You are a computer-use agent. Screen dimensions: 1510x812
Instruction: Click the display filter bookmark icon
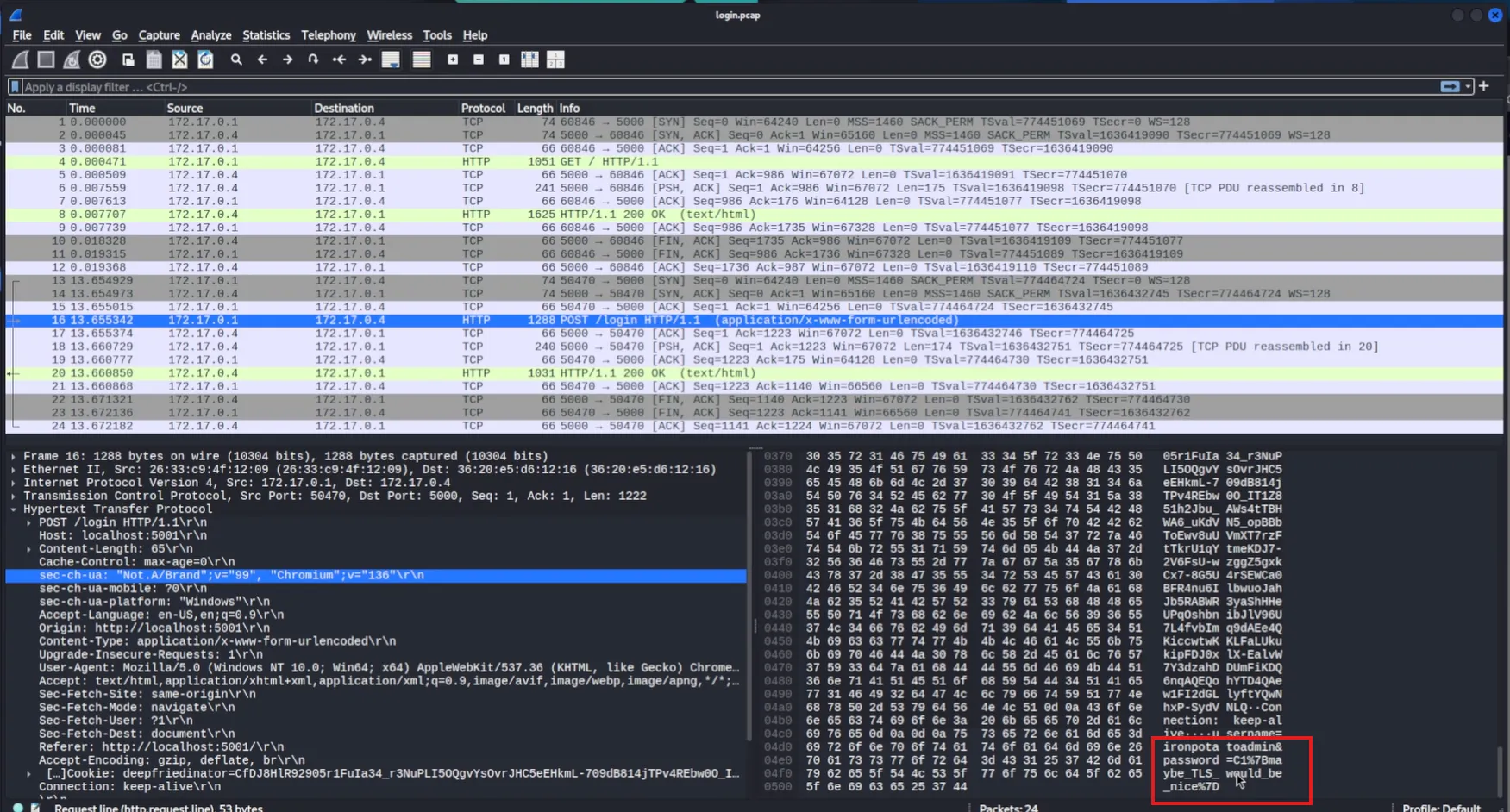click(15, 87)
